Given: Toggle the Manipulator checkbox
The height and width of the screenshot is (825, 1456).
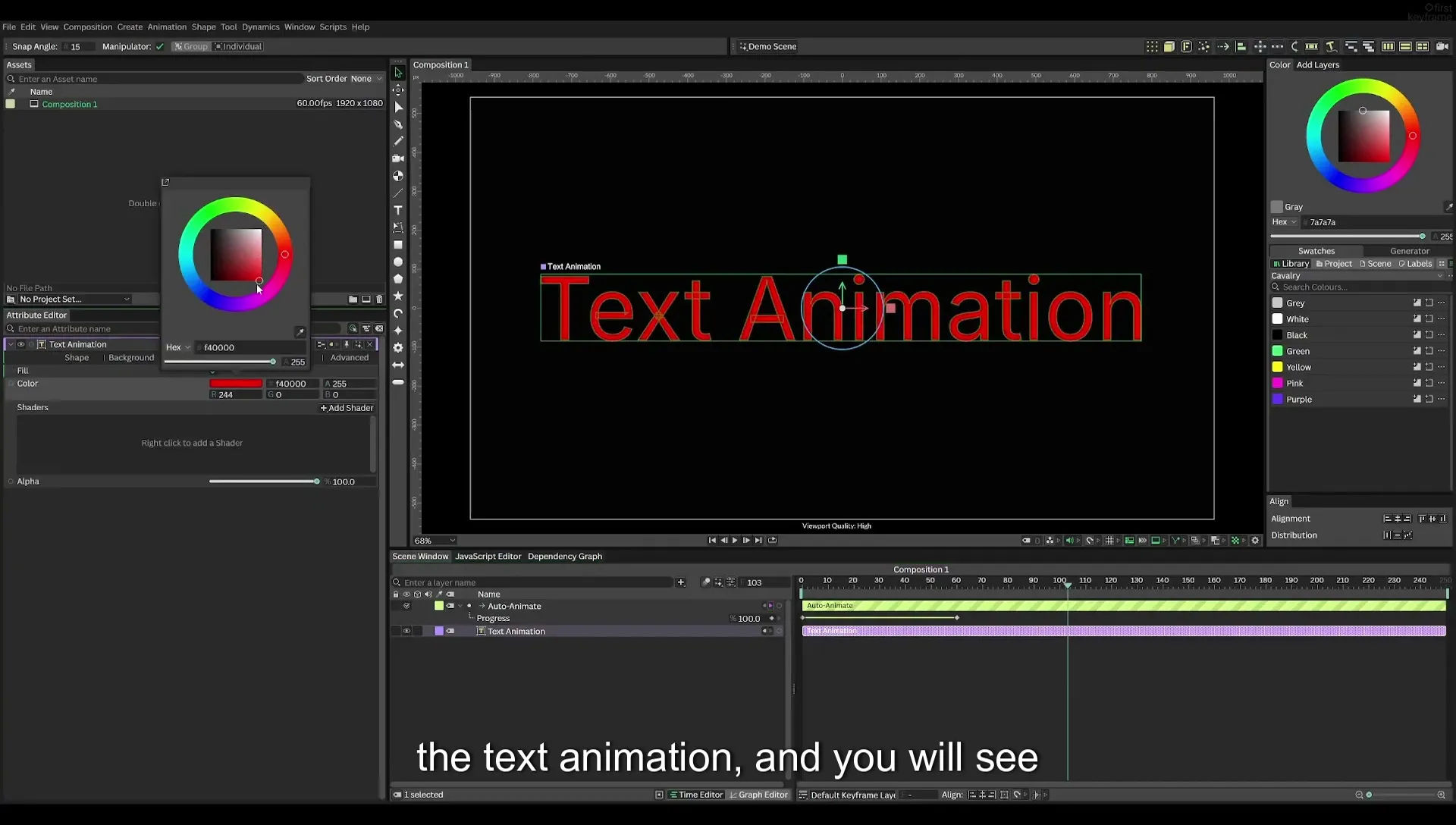Looking at the screenshot, I should [x=160, y=46].
